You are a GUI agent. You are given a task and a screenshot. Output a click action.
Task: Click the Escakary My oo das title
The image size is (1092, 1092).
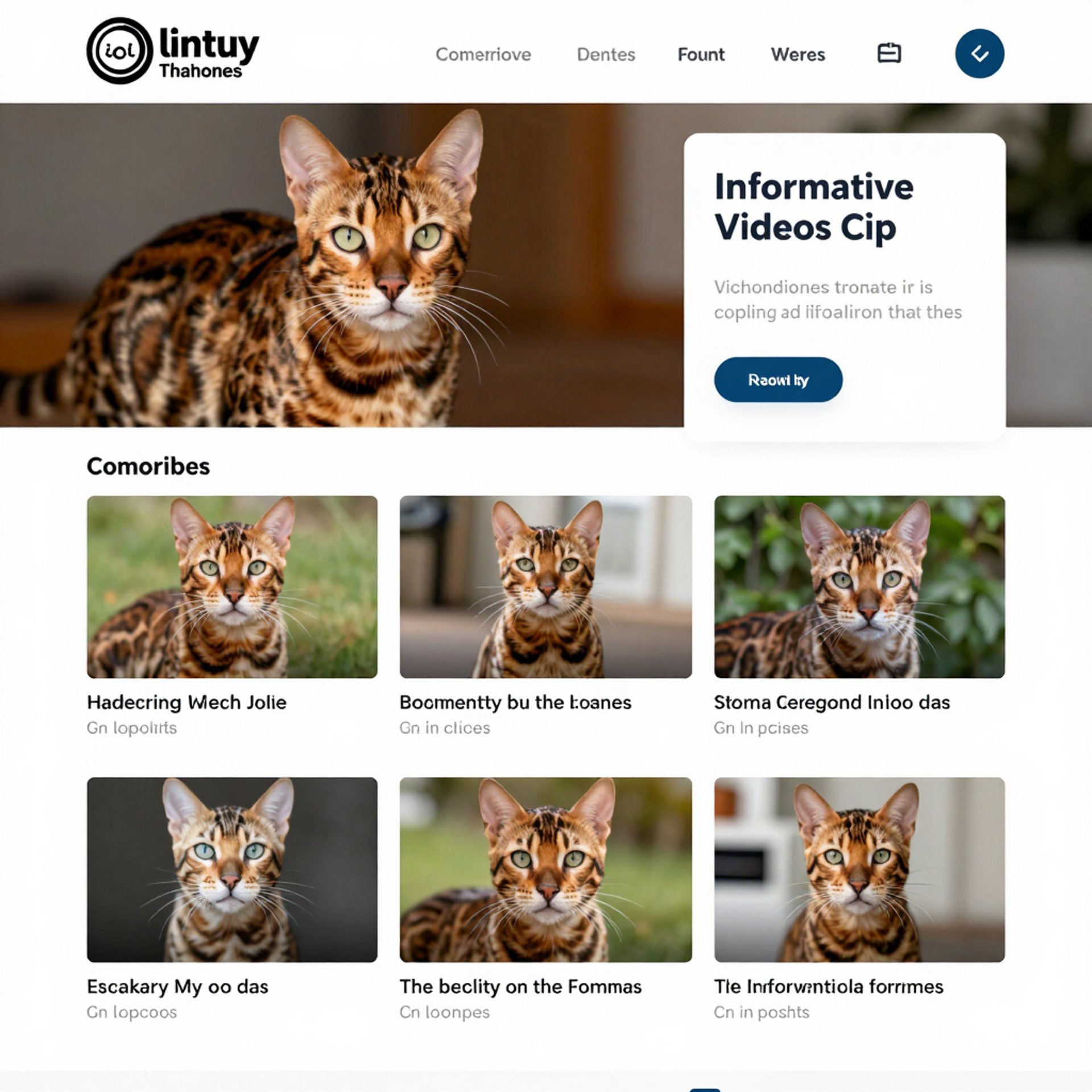tap(177, 987)
